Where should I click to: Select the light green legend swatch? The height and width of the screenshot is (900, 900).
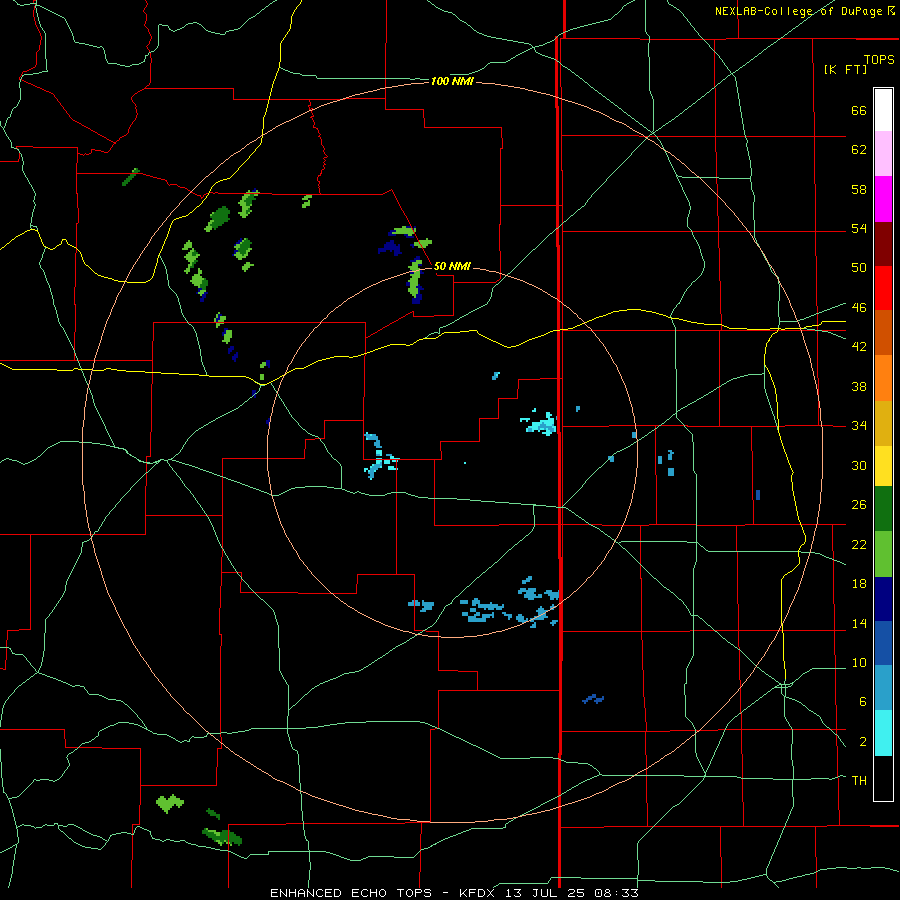tap(883, 554)
